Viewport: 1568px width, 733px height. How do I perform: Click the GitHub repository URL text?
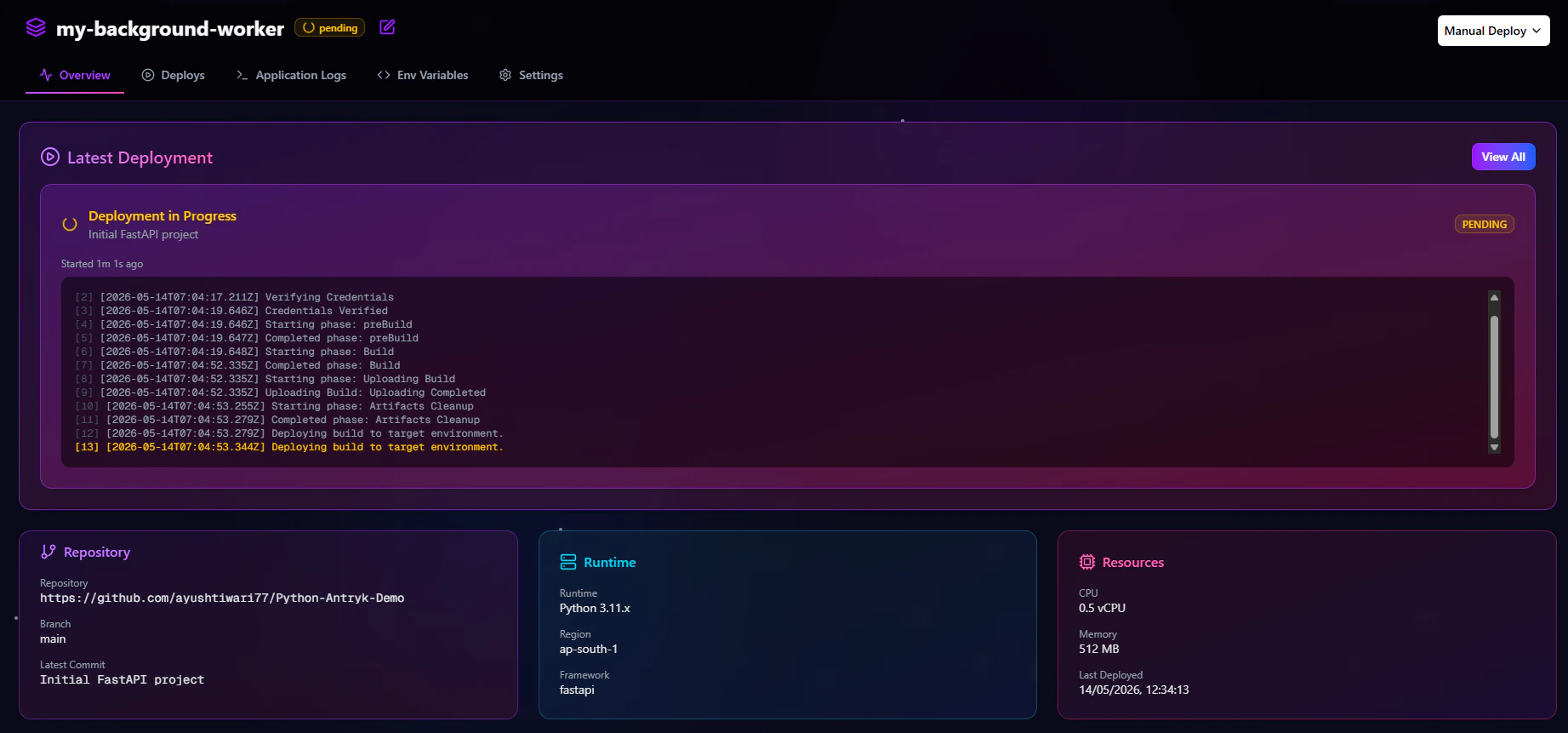pos(222,598)
